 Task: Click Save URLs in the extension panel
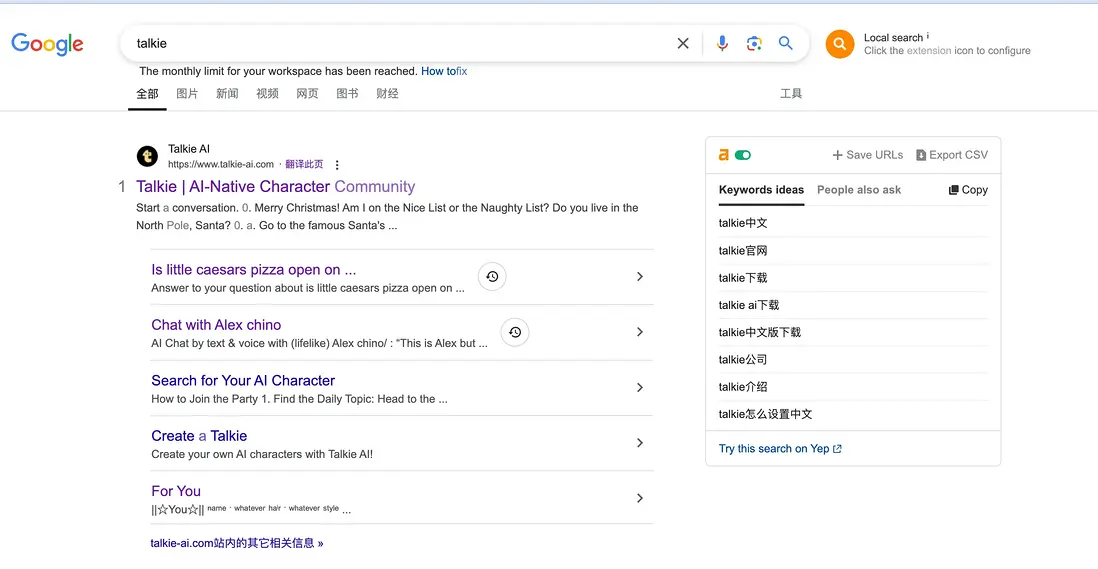(x=867, y=155)
